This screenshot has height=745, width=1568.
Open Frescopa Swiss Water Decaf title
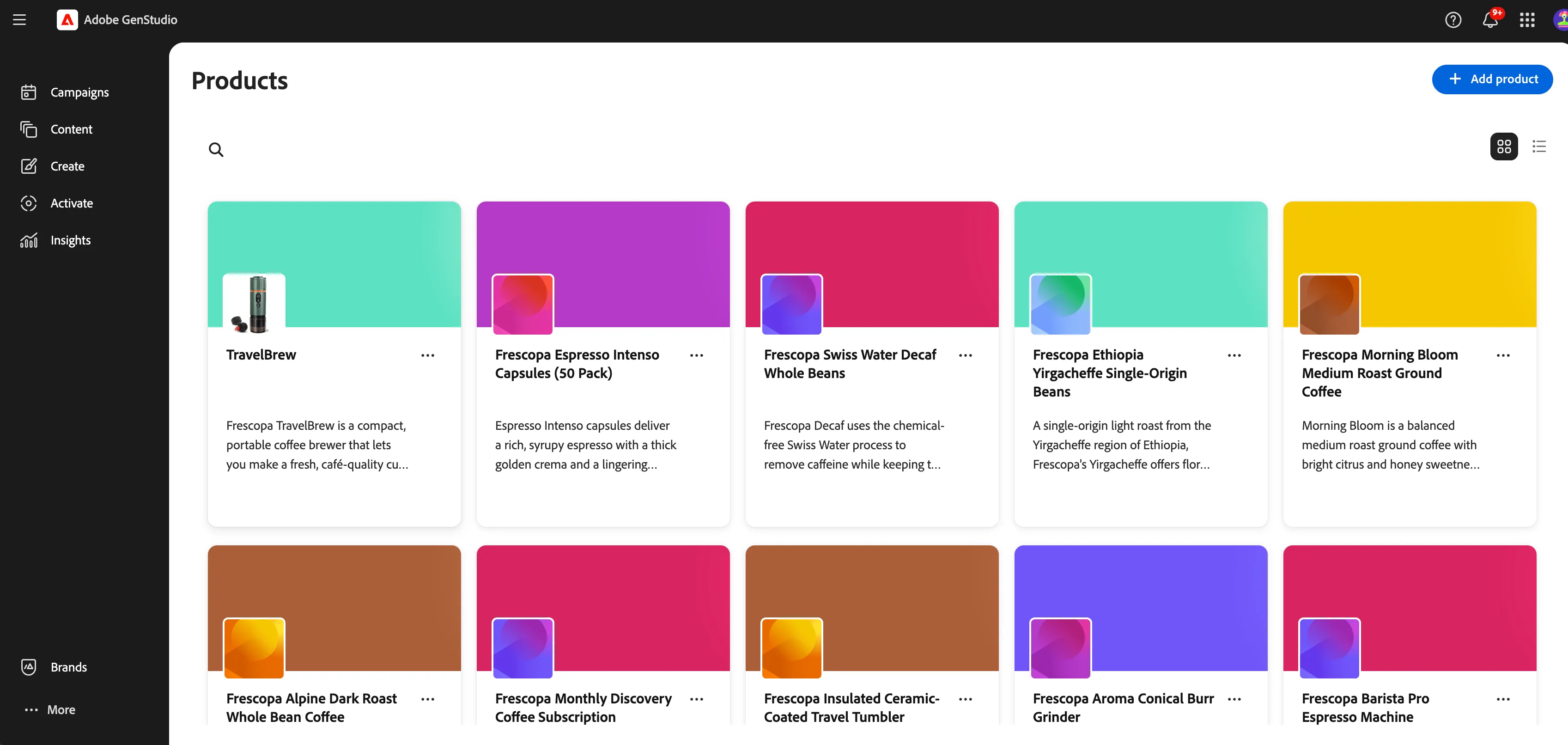coord(850,364)
